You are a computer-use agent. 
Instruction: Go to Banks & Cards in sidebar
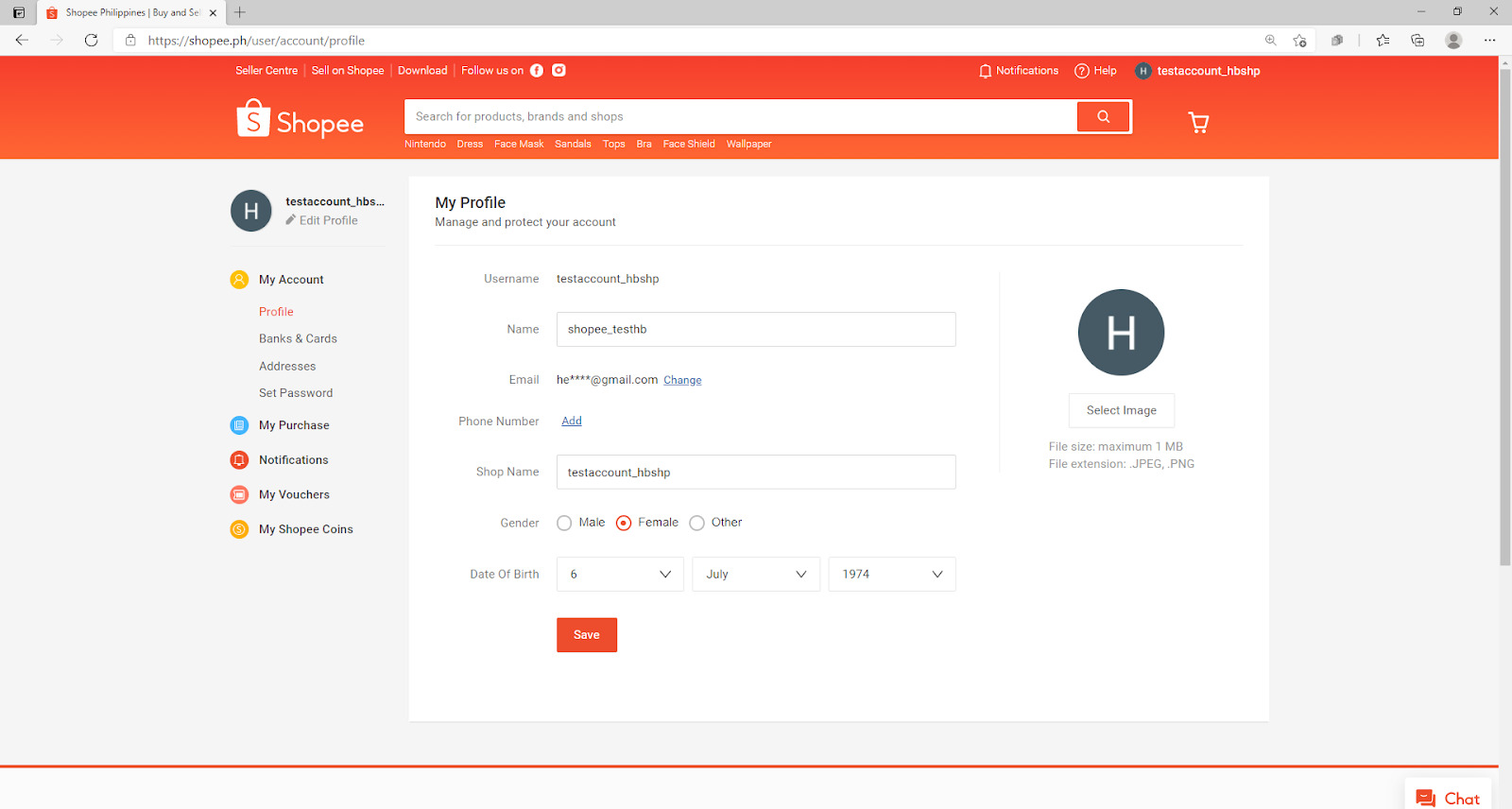click(298, 338)
